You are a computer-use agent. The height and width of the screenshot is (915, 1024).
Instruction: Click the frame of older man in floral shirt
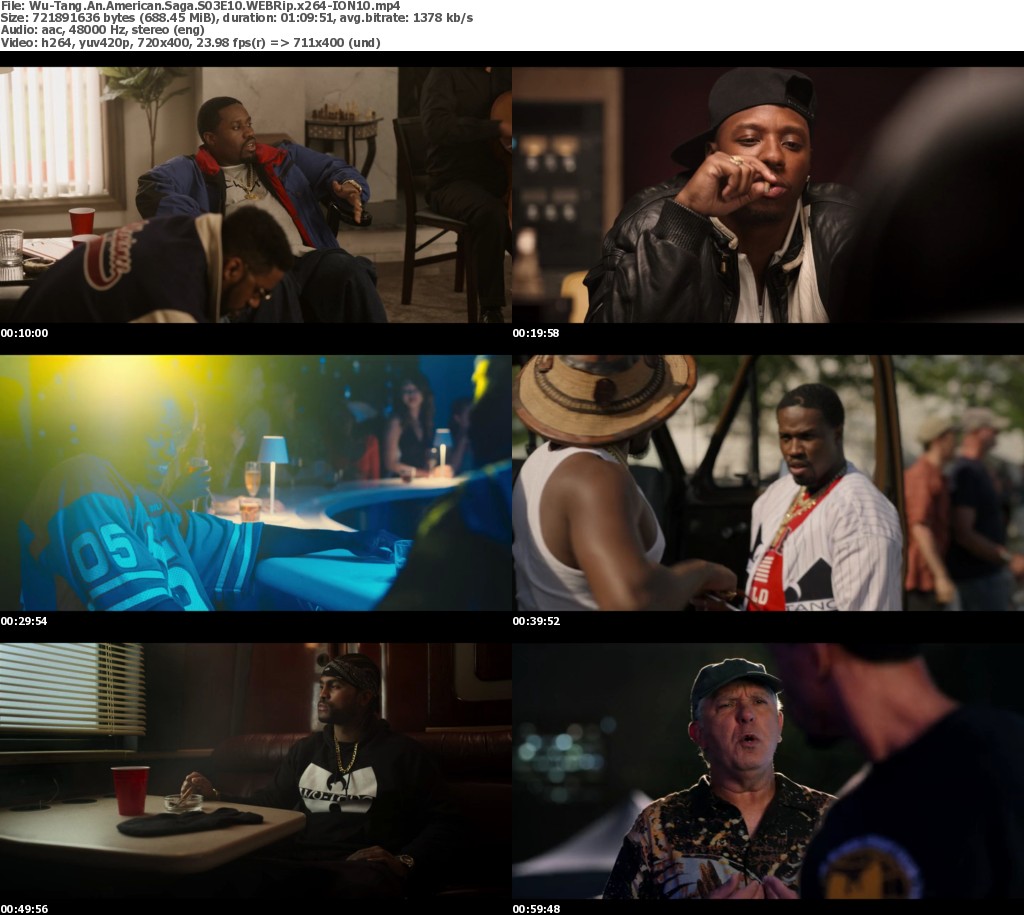point(767,770)
